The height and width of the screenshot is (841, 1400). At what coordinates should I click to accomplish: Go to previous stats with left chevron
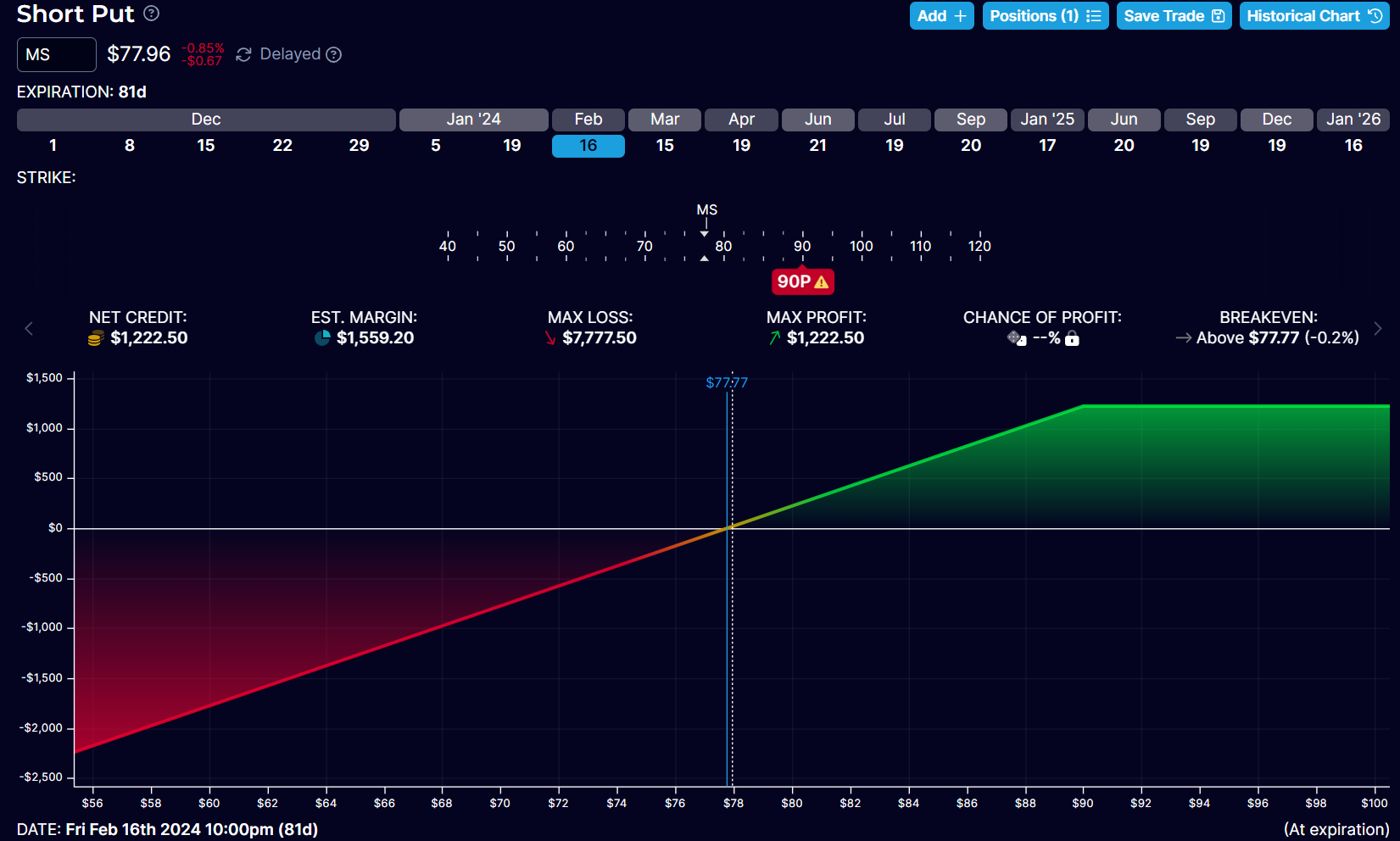coord(29,328)
